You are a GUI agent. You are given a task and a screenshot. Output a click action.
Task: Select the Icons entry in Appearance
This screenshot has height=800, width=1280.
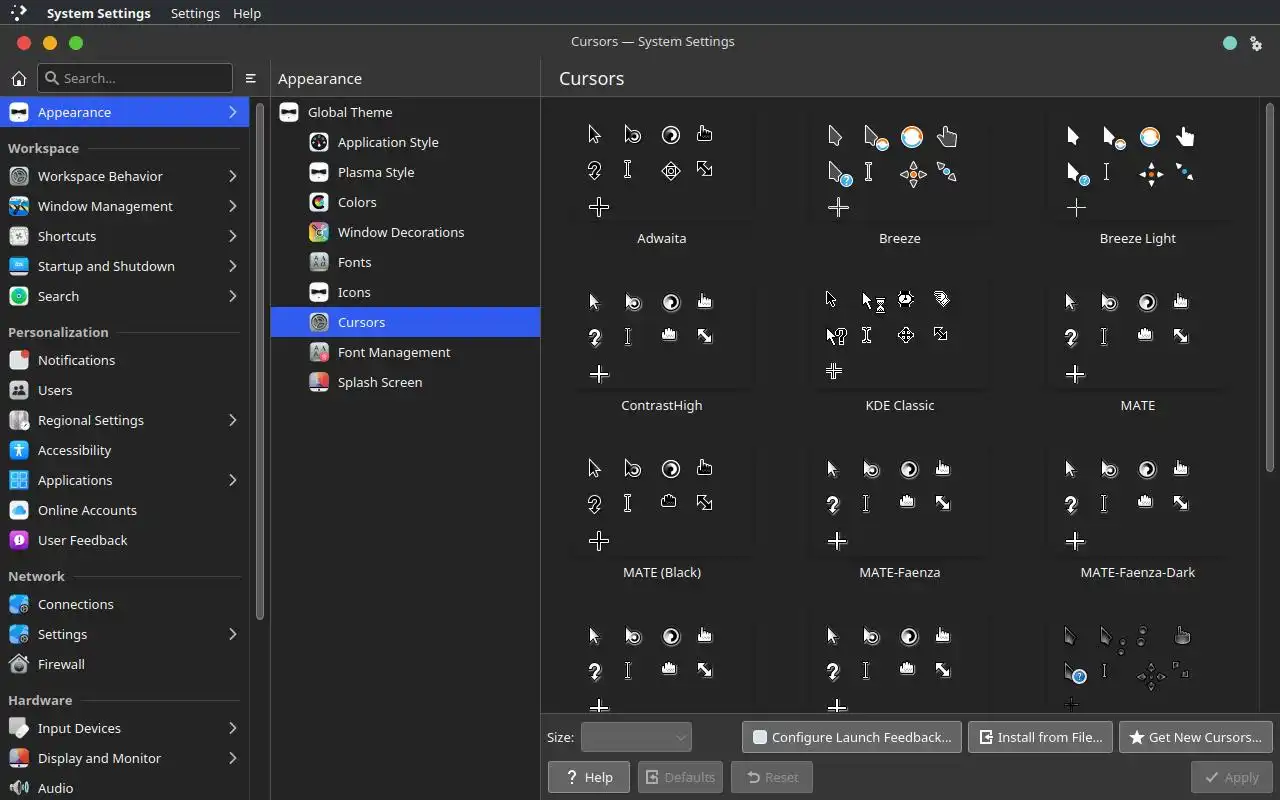pos(405,292)
